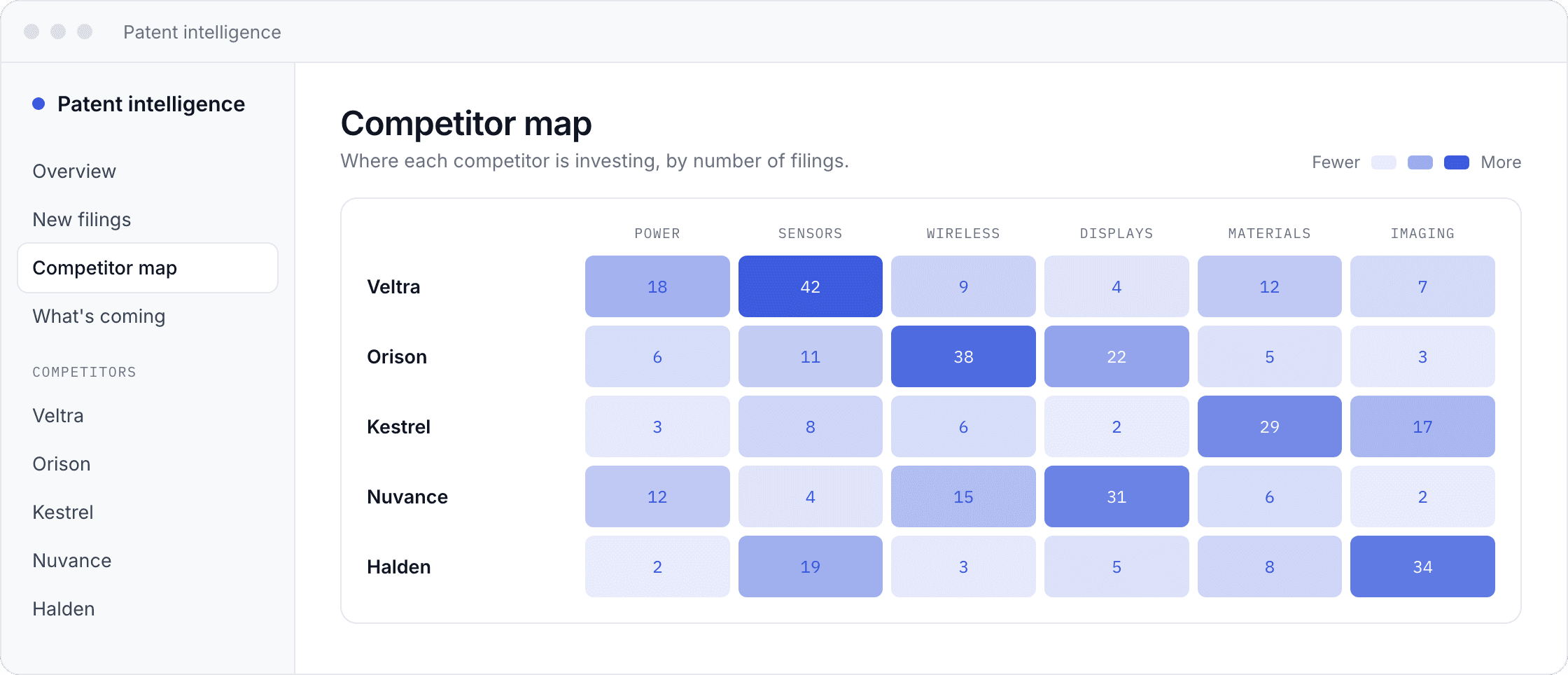Image resolution: width=1568 pixels, height=675 pixels.
Task: Click the blue dot beside Patent intelligence
Action: coord(38,104)
